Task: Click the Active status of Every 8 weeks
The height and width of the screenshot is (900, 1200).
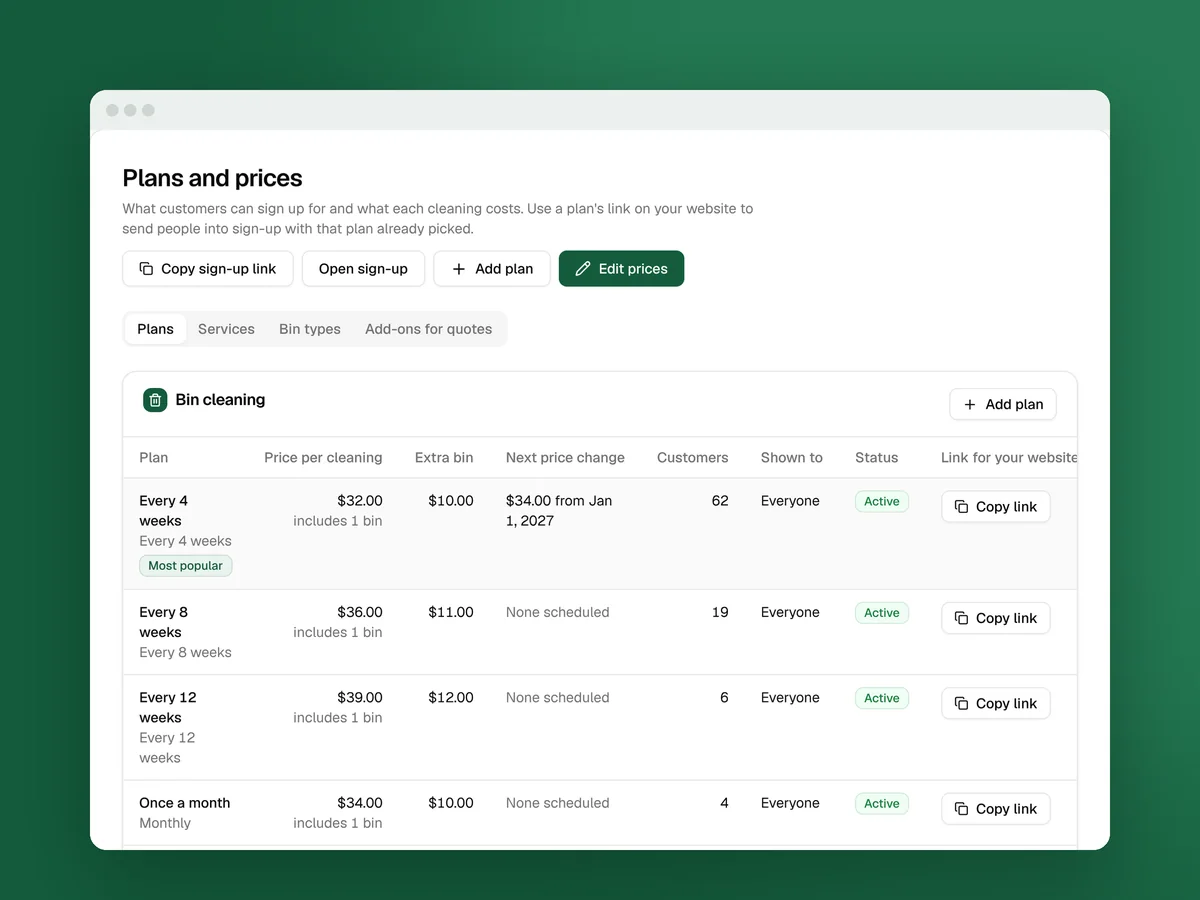Action: coord(882,613)
